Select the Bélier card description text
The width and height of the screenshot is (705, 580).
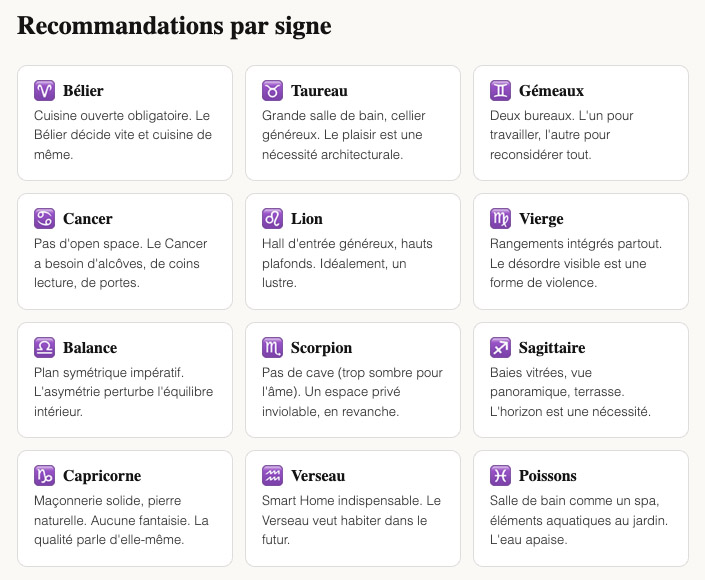124,135
